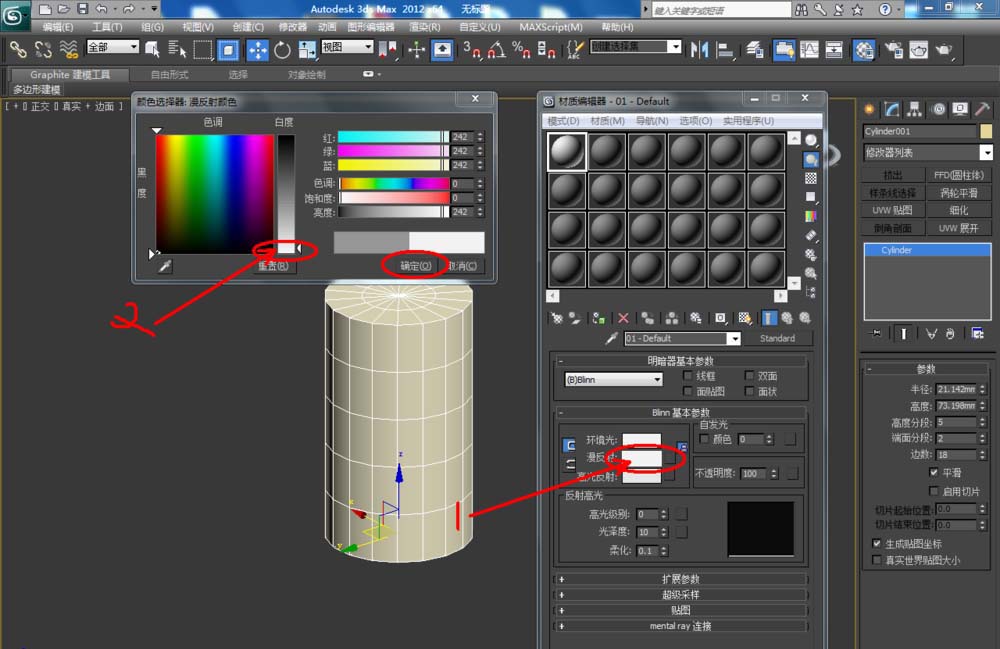Uncheck 生成贴图坐标 checkbox
Screen dimensions: 1000x649
(876, 543)
